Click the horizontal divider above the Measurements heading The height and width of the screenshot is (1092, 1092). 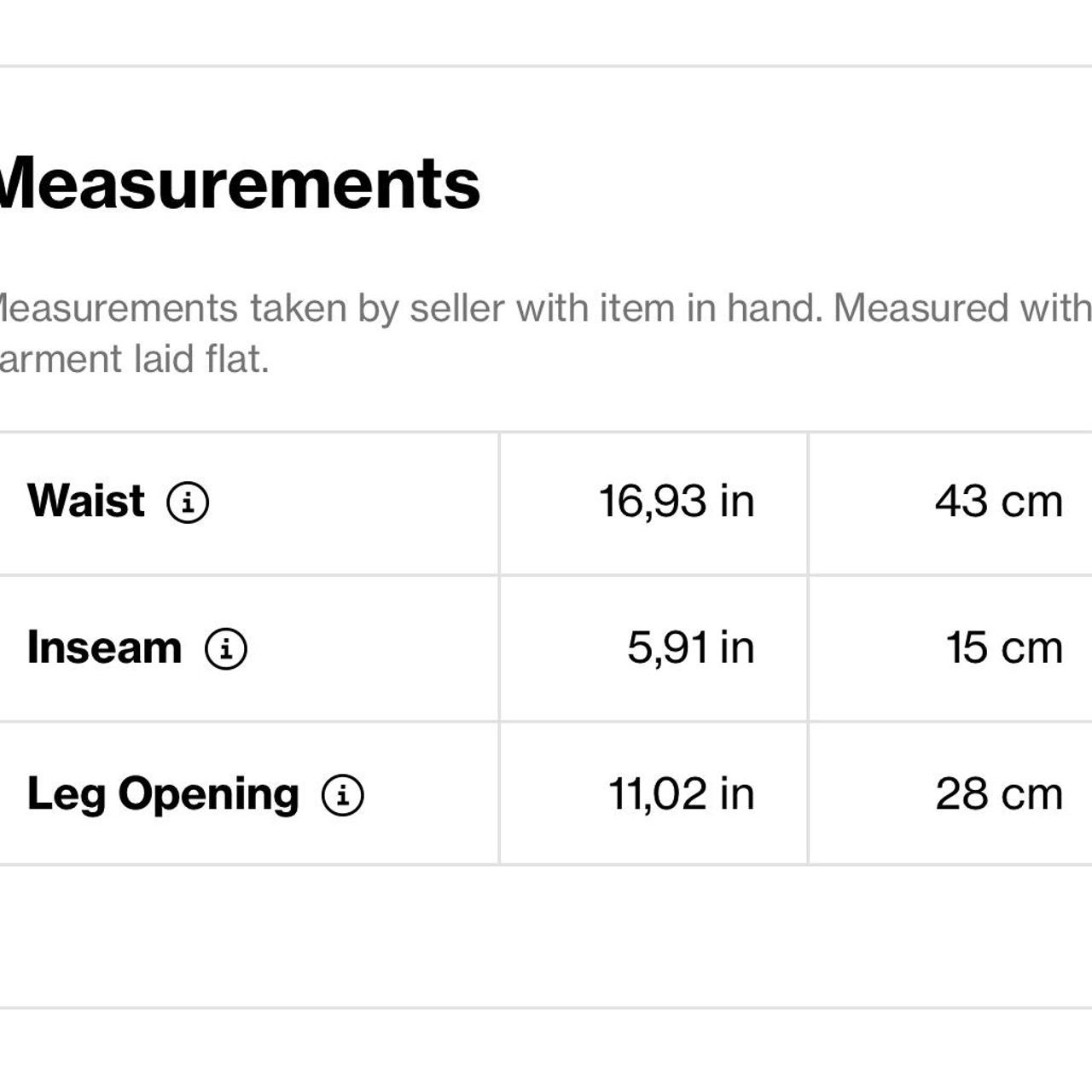pos(546,66)
